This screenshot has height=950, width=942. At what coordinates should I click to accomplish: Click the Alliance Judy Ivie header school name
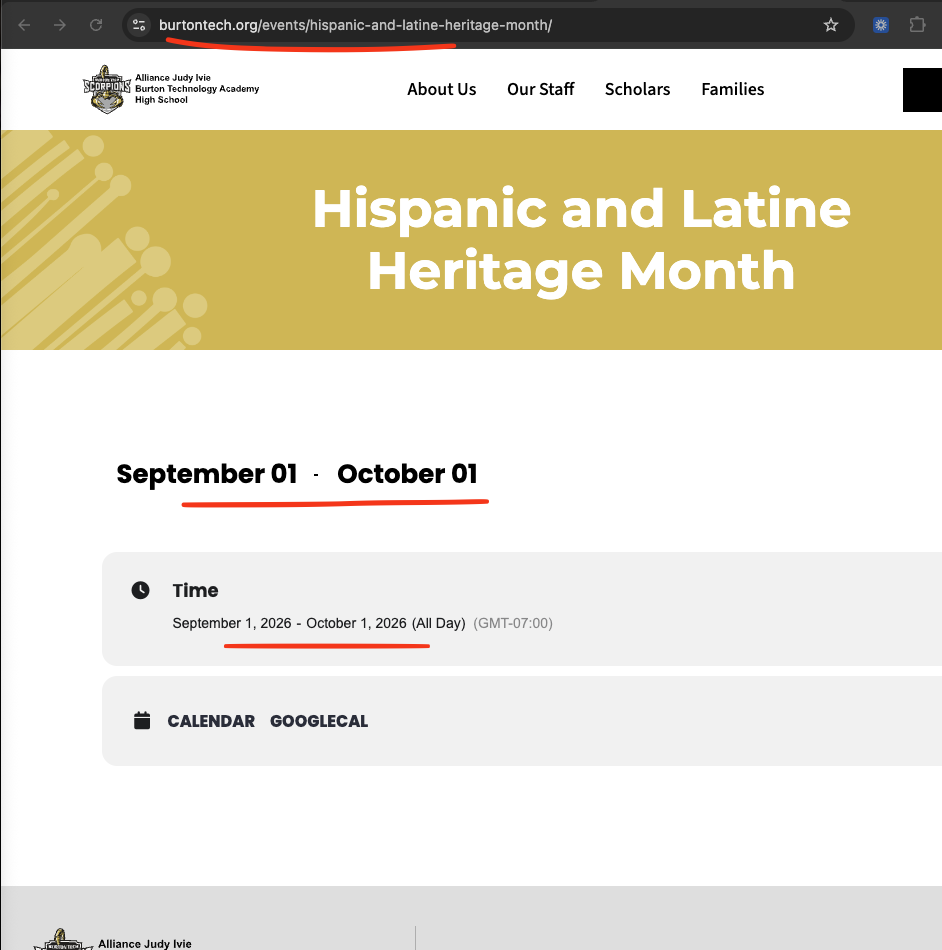[197, 88]
